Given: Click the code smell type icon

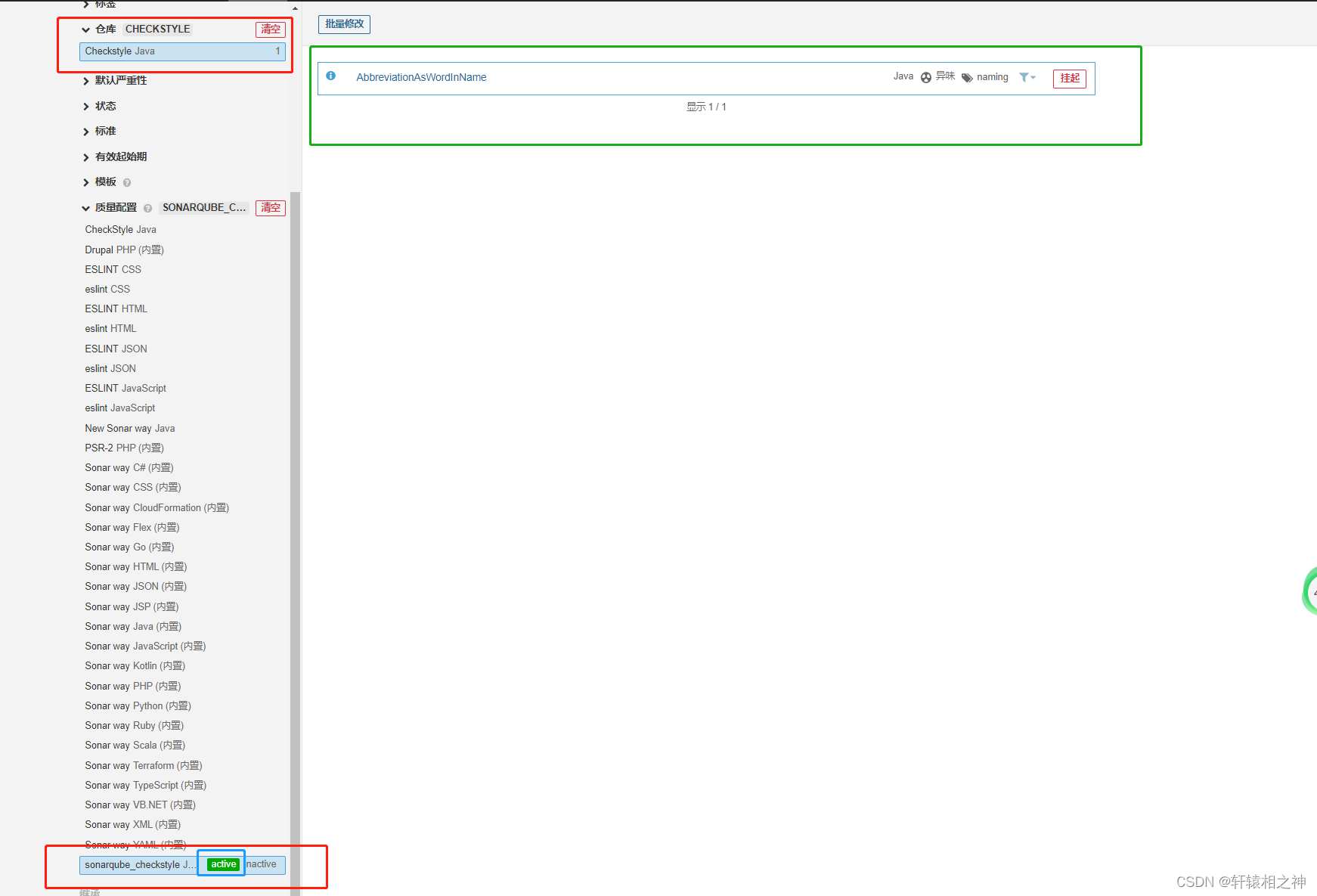Looking at the screenshot, I should tap(925, 77).
